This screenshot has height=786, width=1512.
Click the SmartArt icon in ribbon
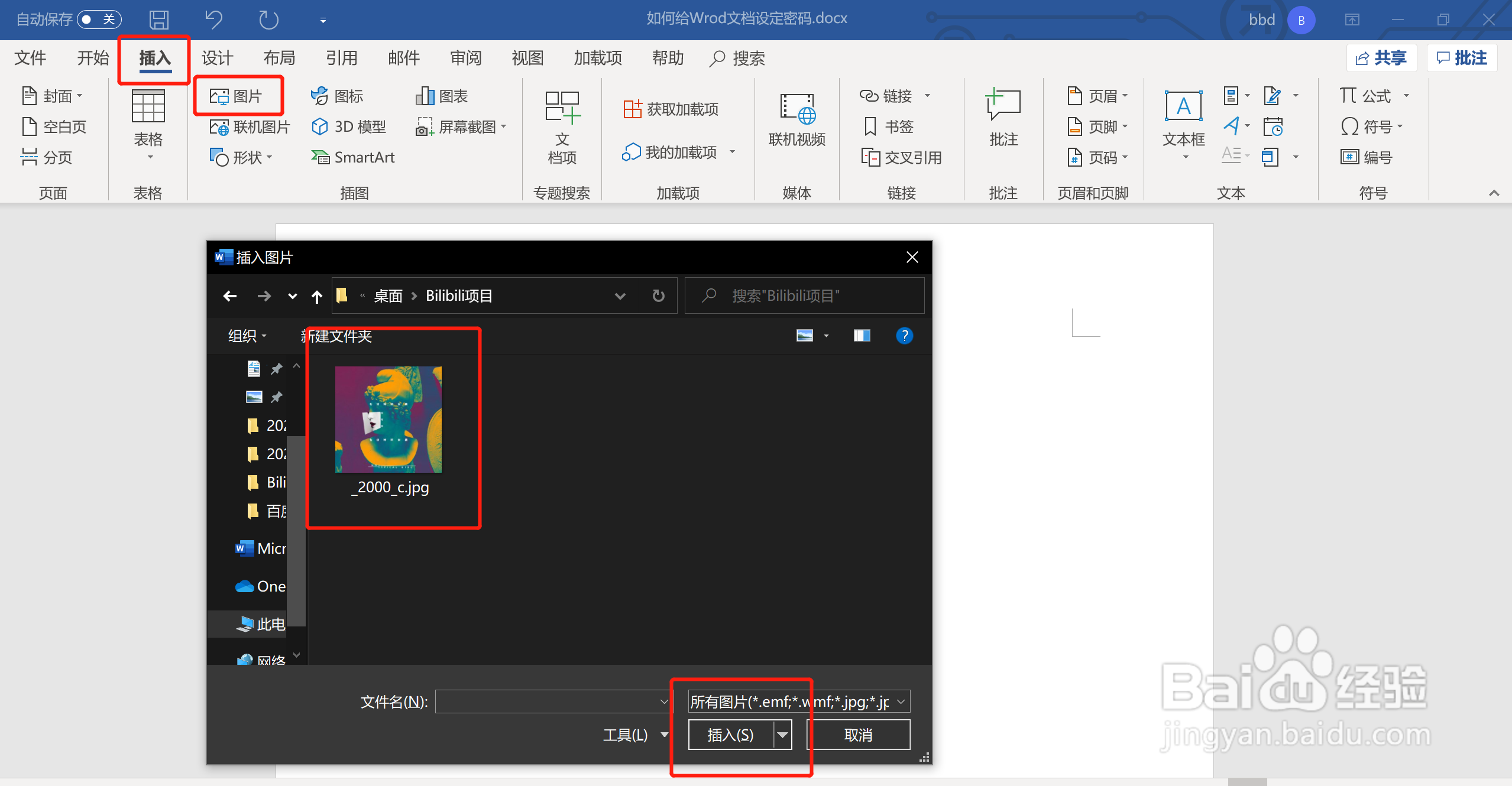[x=320, y=157]
